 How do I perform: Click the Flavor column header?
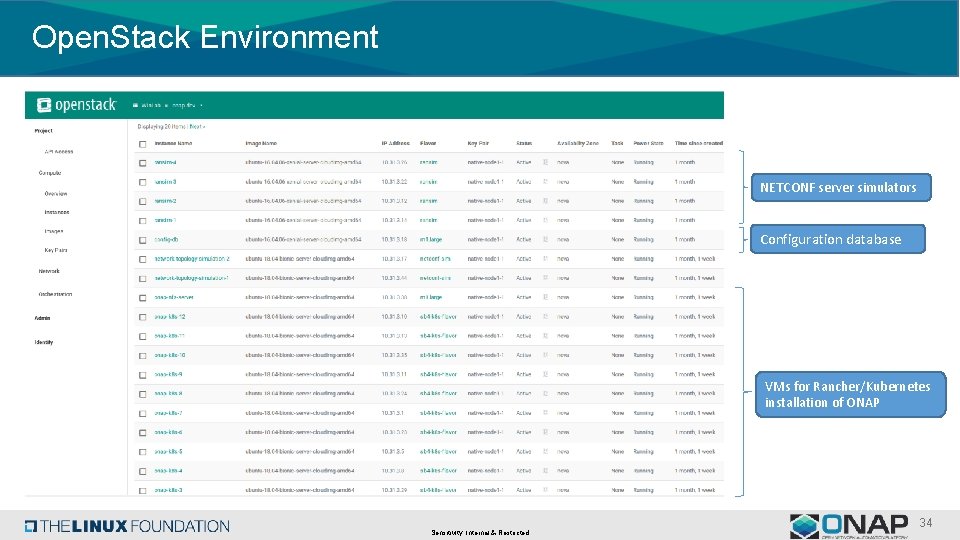coord(428,143)
